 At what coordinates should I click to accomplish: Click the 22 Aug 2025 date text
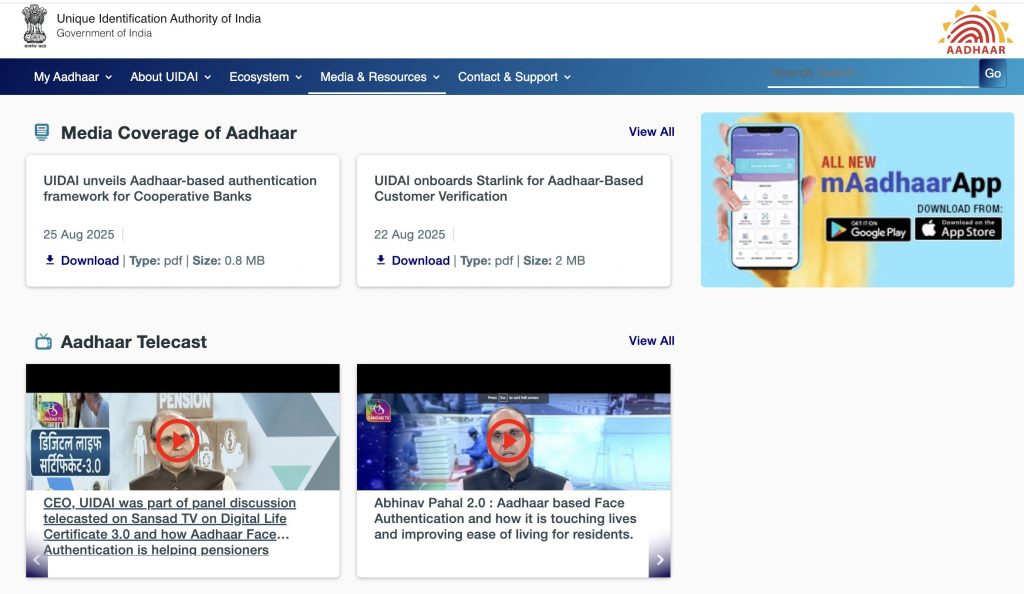[409, 234]
